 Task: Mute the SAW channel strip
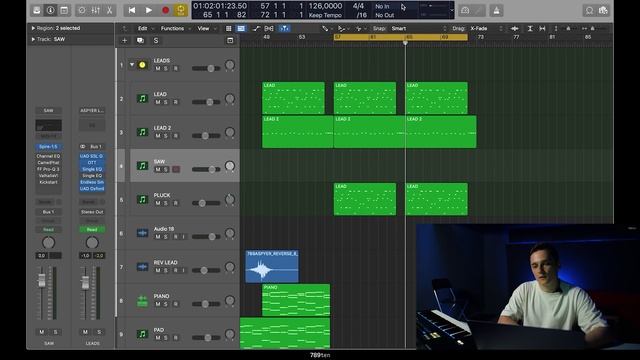(x=42, y=332)
